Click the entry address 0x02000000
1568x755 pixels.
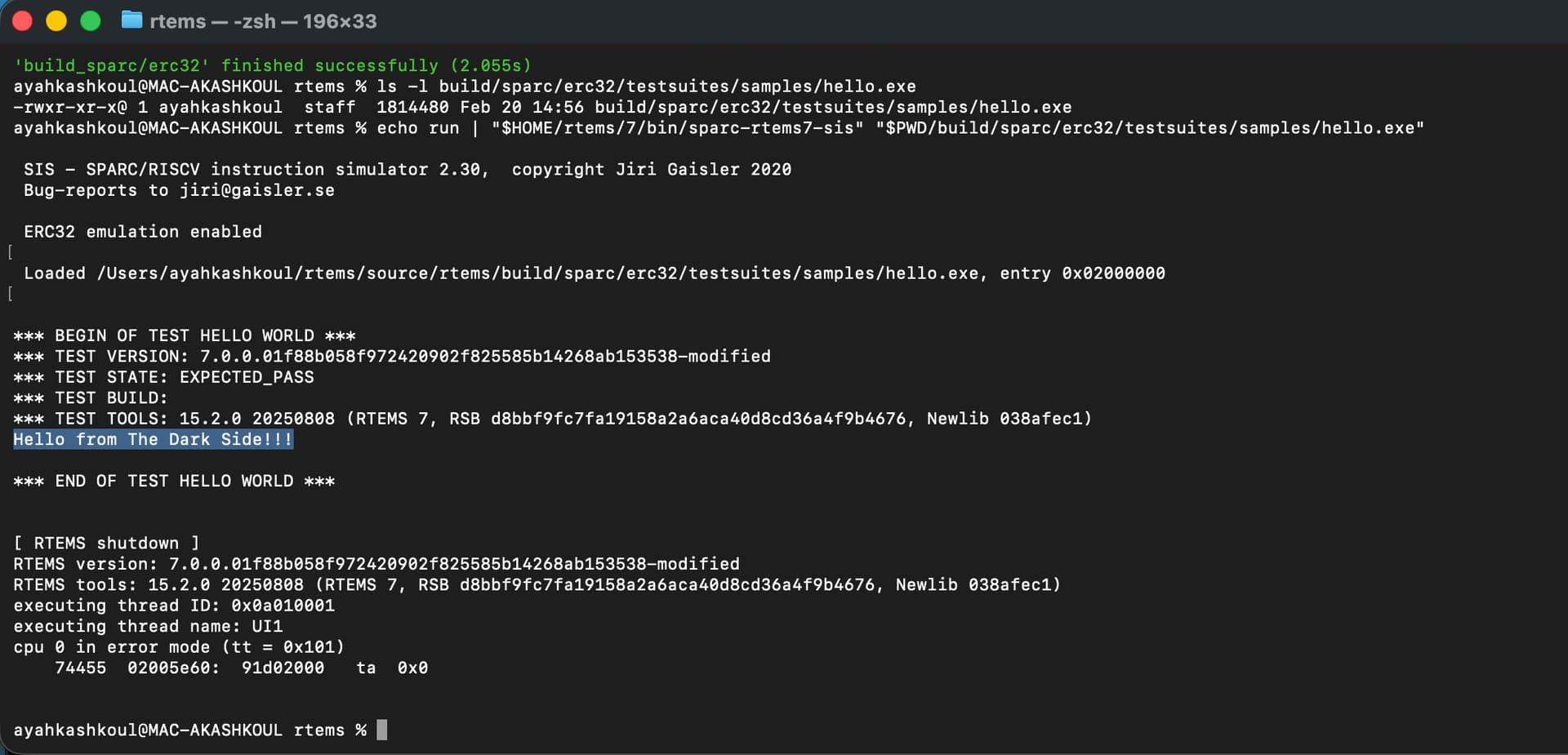[1113, 273]
